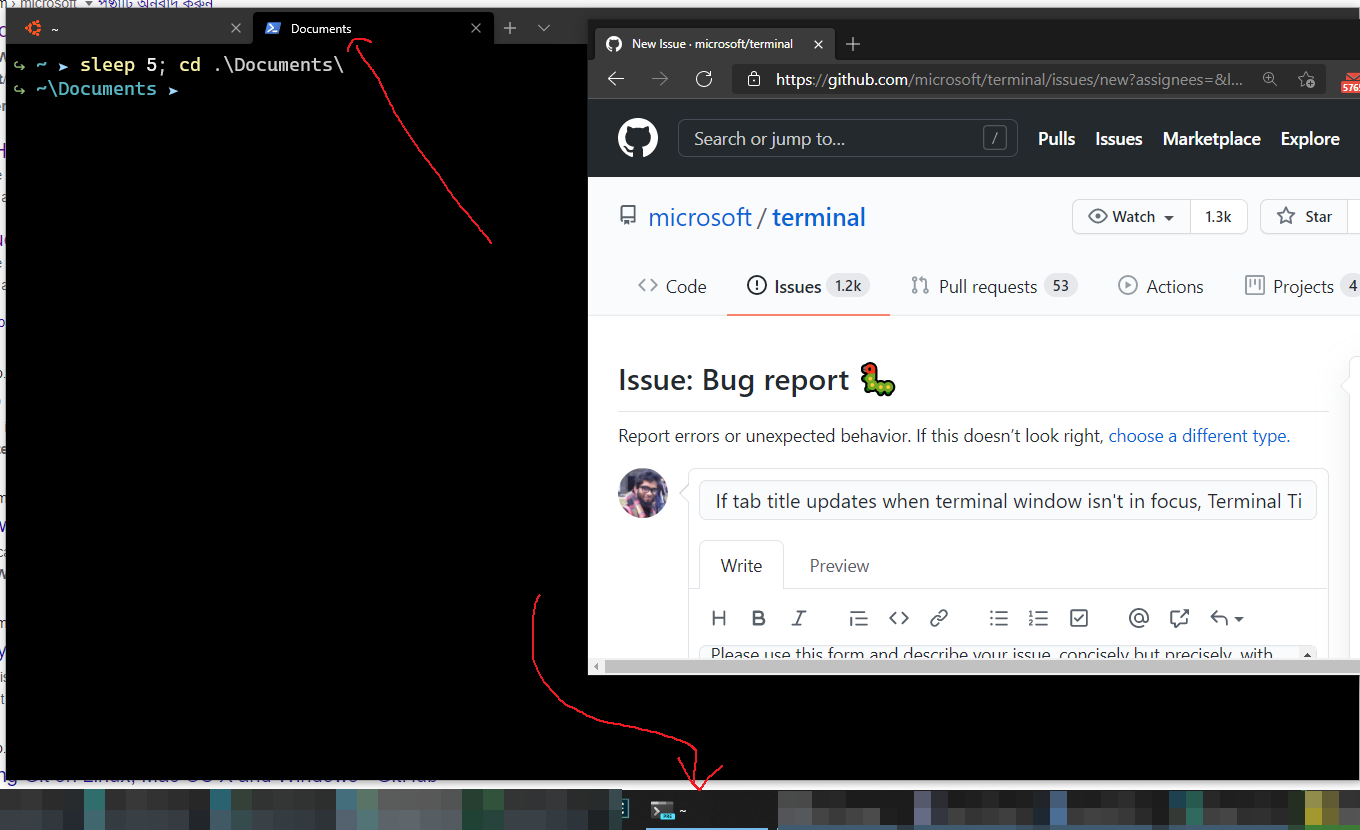The width and height of the screenshot is (1360, 830).
Task: Open Explore in GitHub header
Action: tap(1310, 139)
